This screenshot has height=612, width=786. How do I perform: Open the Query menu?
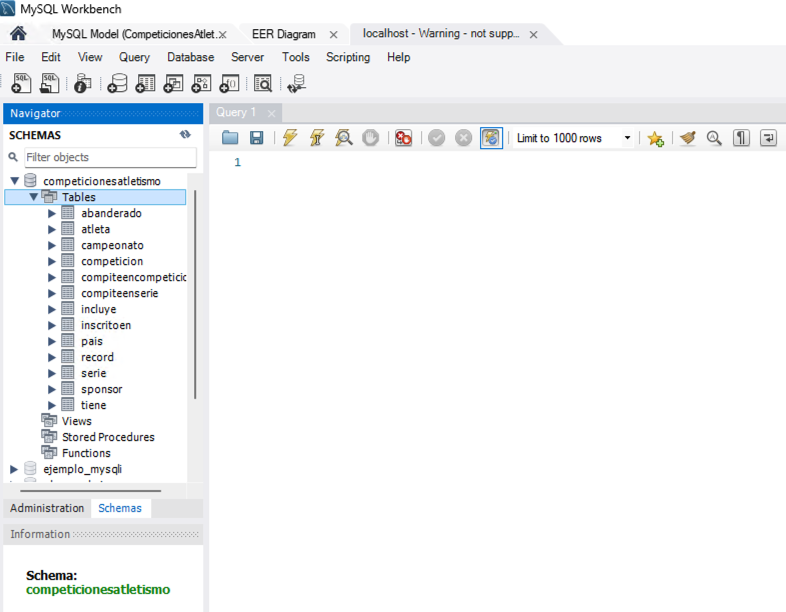coord(134,57)
